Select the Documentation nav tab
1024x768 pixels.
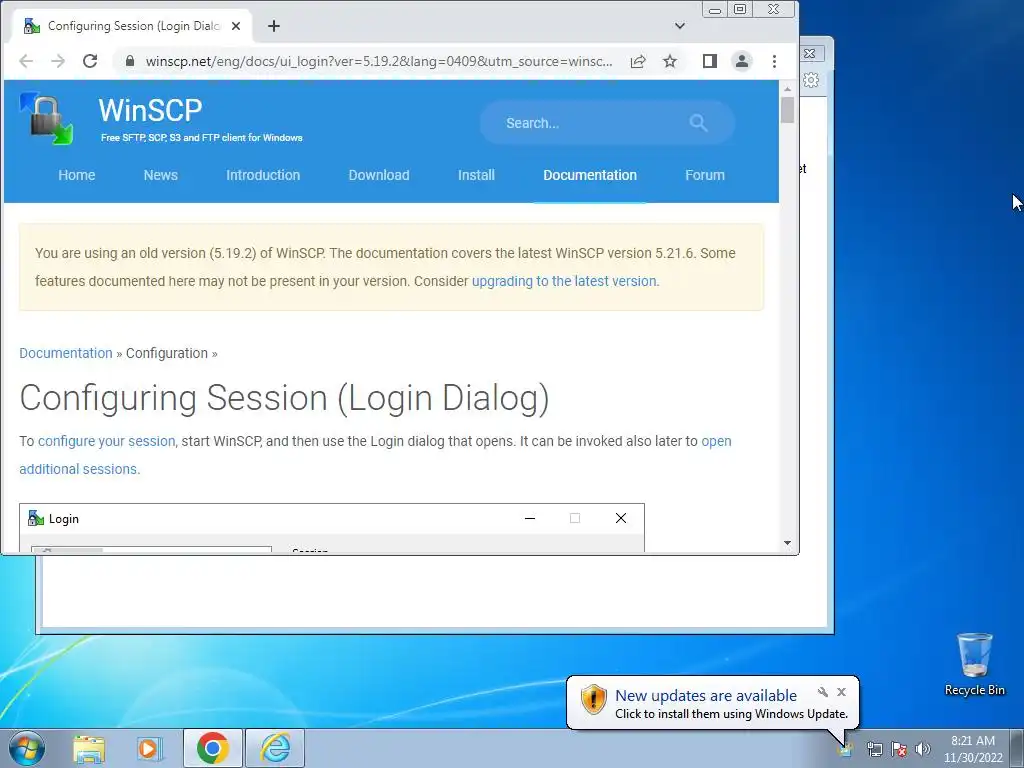pyautogui.click(x=590, y=175)
